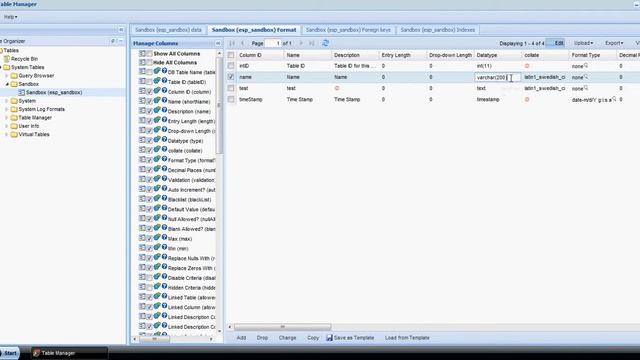Screen dimensions: 640x360
Task: Click the refresh icon in the paging toolbar
Action: pos(325,43)
